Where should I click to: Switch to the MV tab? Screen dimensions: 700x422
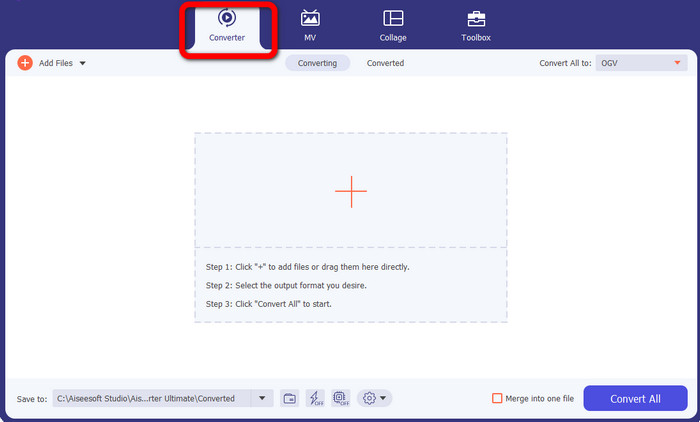(310, 27)
